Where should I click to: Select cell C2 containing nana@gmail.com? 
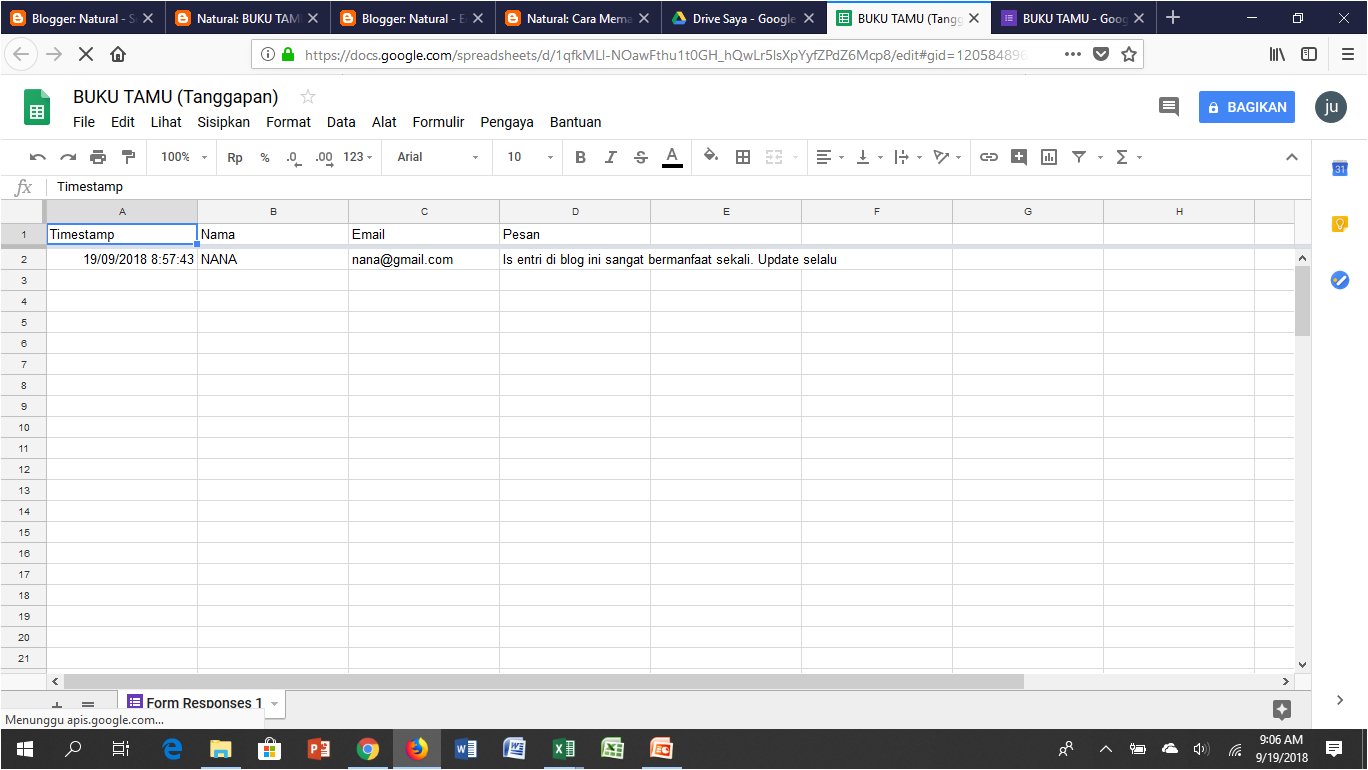click(424, 258)
